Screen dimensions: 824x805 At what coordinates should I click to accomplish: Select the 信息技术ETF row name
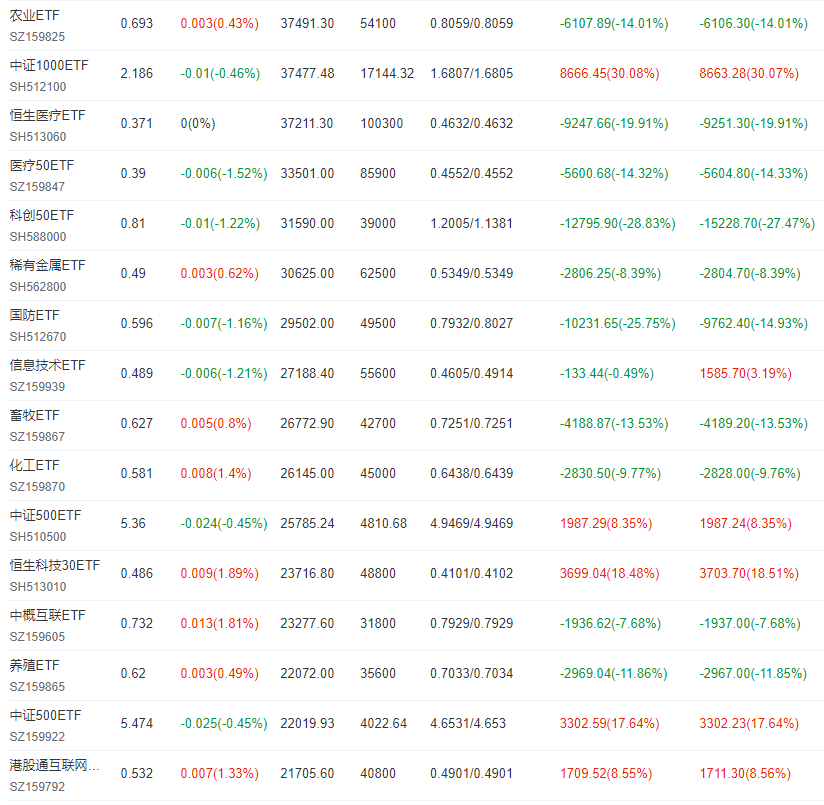click(x=47, y=365)
